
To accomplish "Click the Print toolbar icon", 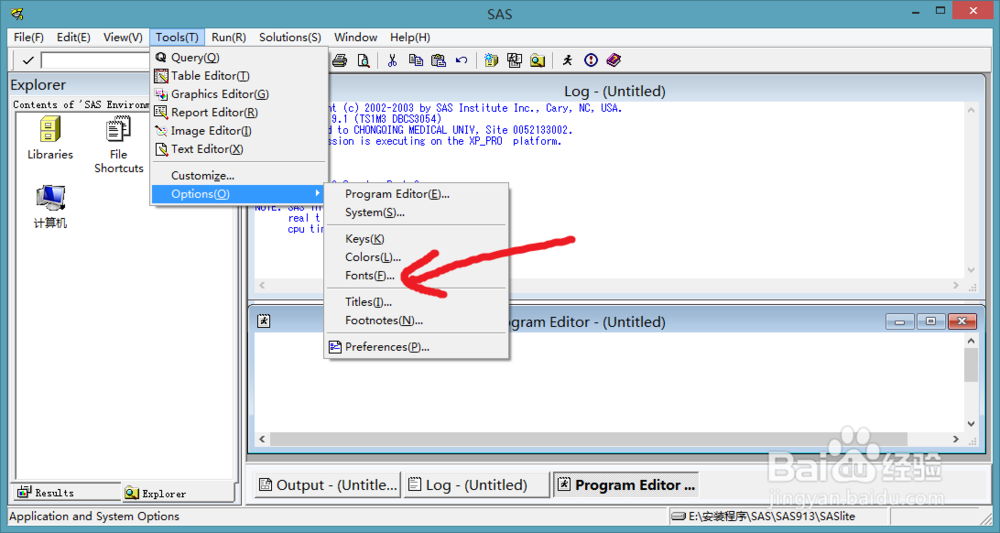I will pyautogui.click(x=340, y=61).
